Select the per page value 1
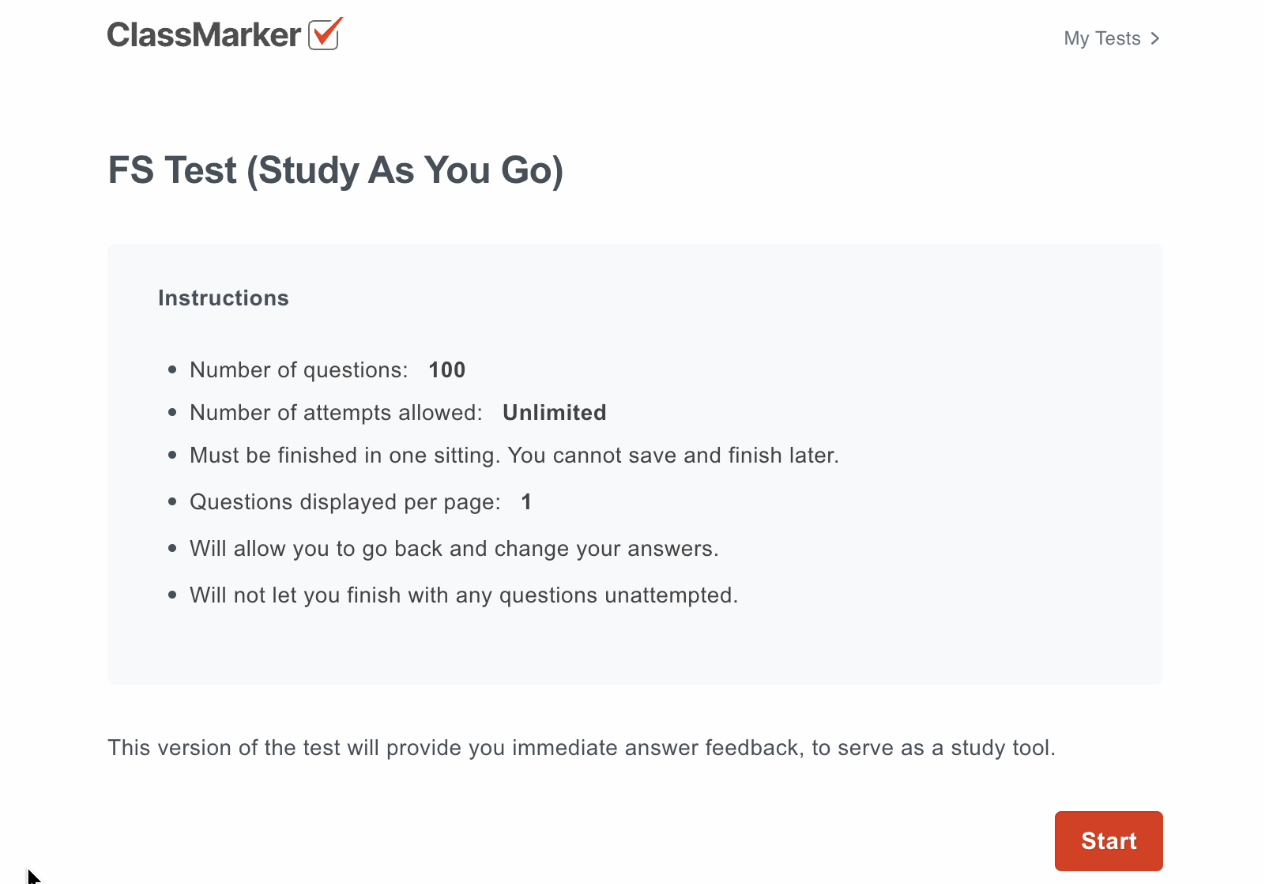This screenshot has width=1264, height=884. (x=526, y=502)
